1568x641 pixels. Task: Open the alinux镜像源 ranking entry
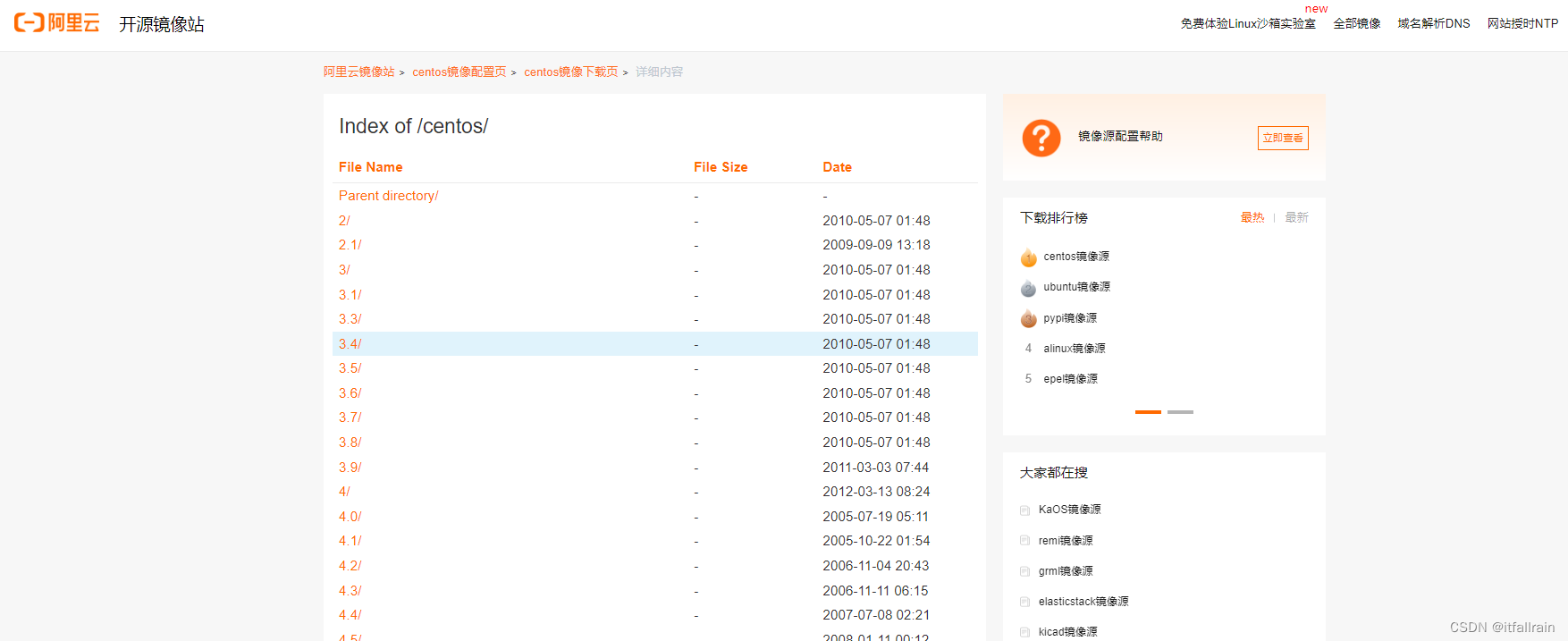[x=1075, y=349]
